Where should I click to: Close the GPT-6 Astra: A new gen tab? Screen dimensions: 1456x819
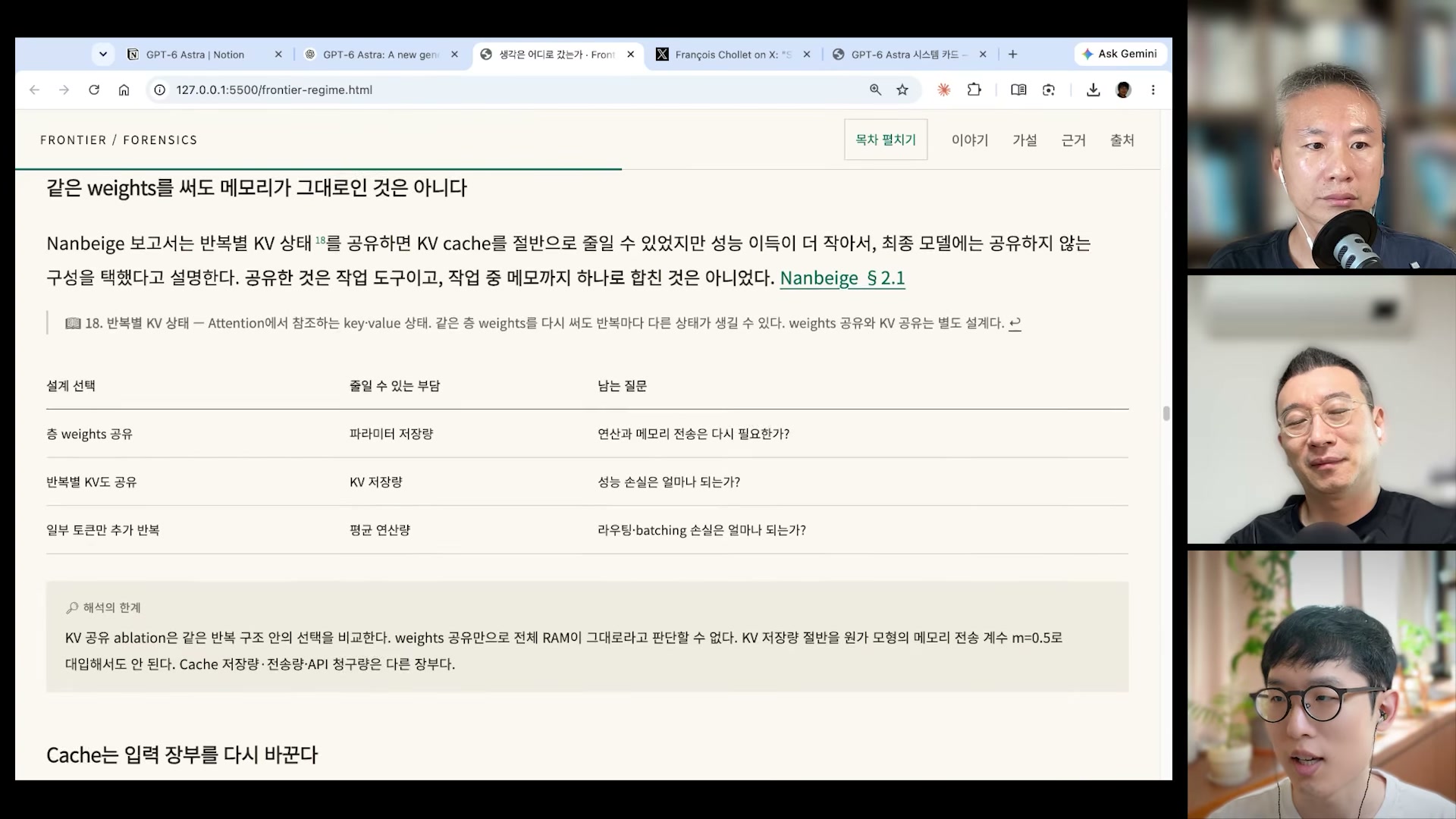pyautogui.click(x=454, y=55)
